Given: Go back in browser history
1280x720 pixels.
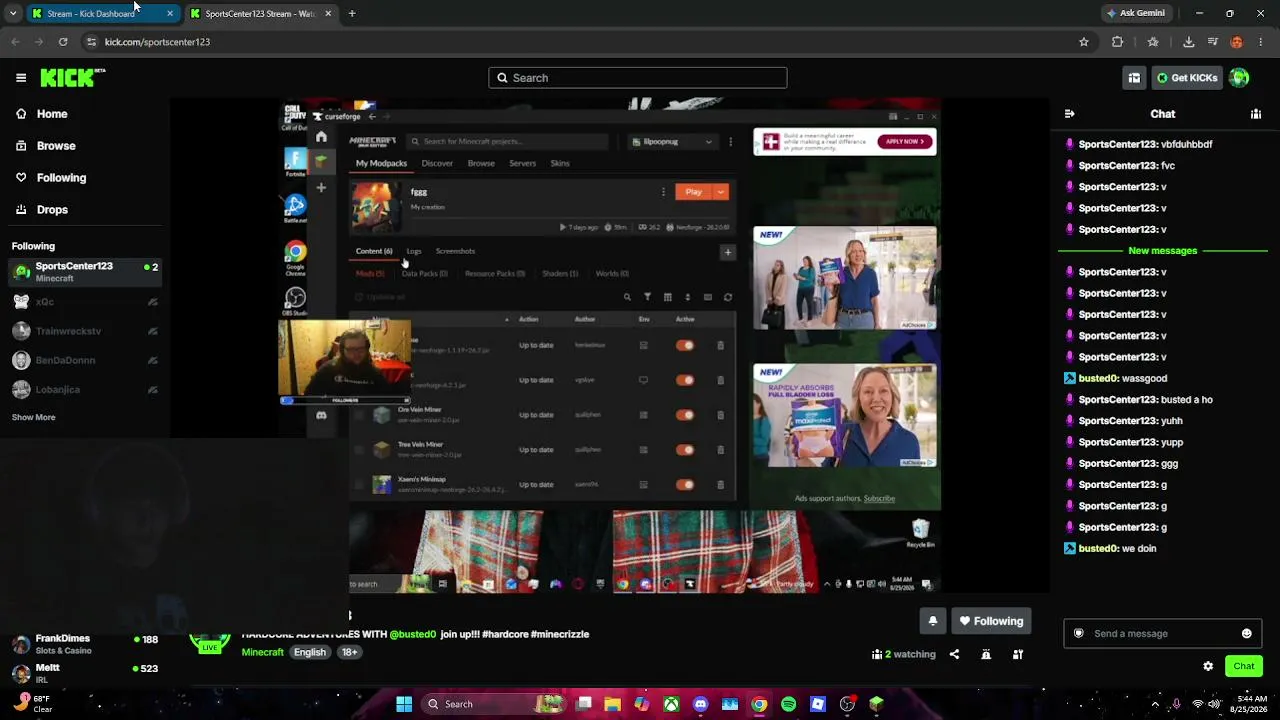Looking at the screenshot, I should (15, 42).
